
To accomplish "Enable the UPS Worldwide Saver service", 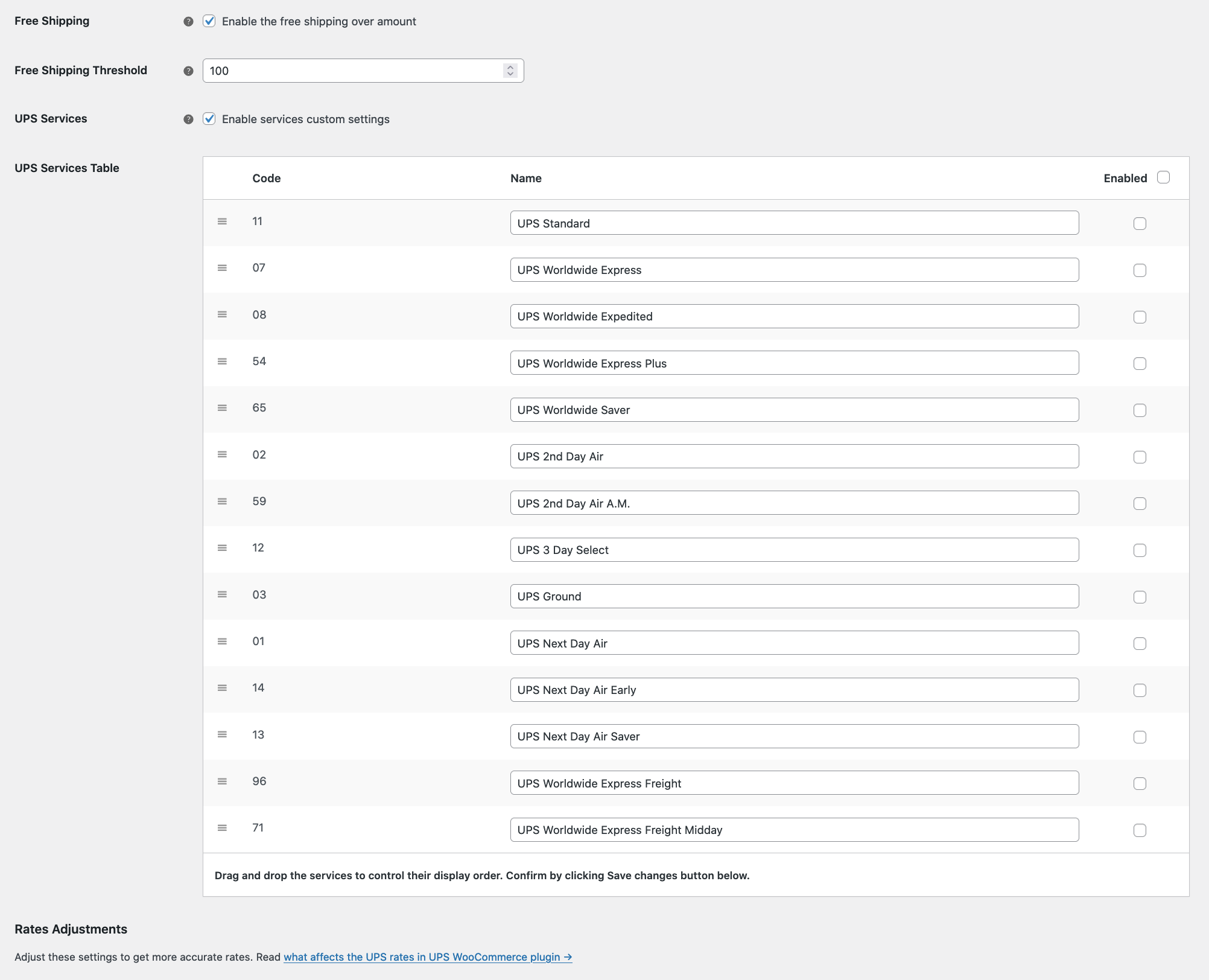I will pos(1140,410).
